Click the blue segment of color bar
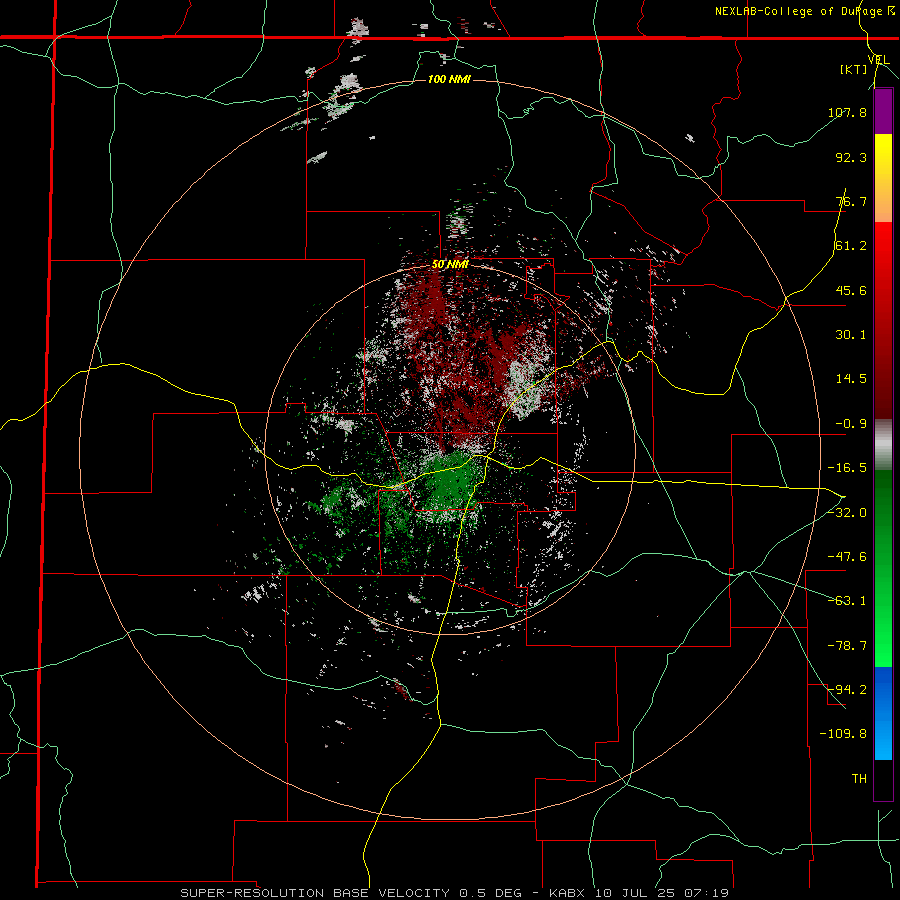 coord(883,713)
